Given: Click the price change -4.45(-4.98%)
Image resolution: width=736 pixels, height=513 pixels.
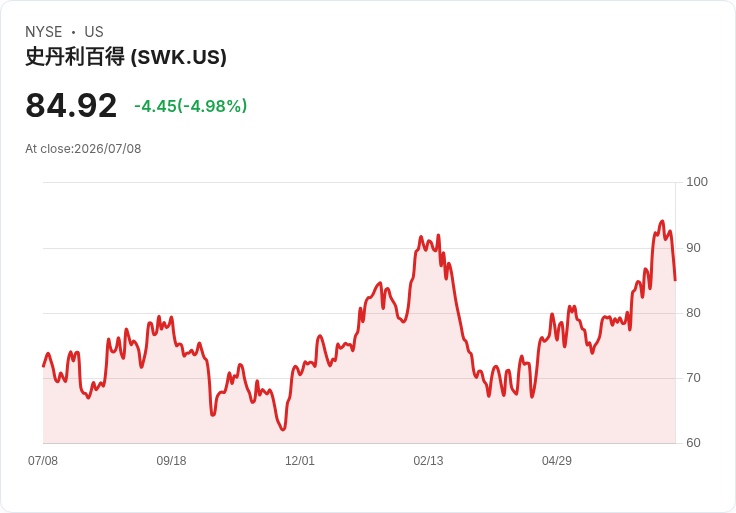Looking at the screenshot, I should (x=191, y=106).
